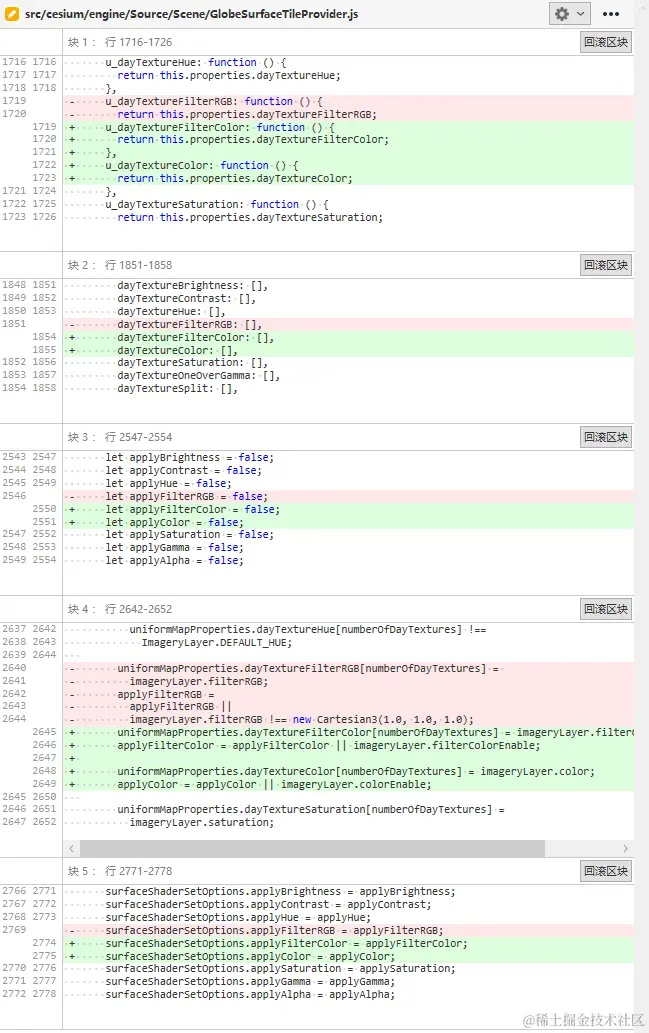Click old line number 1719 in gutter

[14, 101]
